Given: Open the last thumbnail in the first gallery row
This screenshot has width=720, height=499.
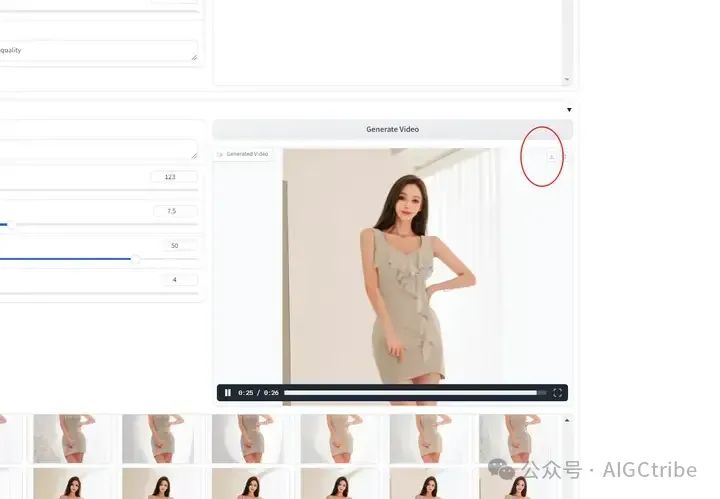Looking at the screenshot, I should coord(519,439).
